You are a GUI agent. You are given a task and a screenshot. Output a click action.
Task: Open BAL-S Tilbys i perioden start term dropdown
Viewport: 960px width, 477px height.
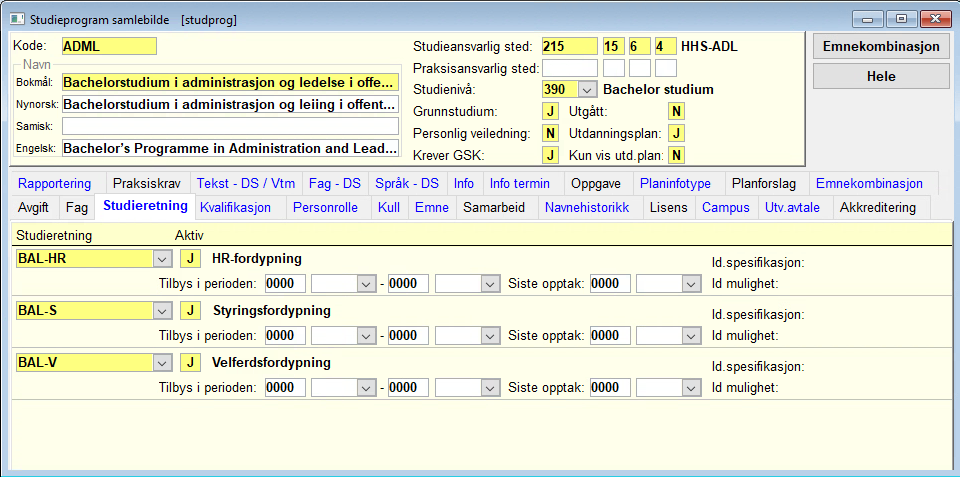tap(366, 336)
